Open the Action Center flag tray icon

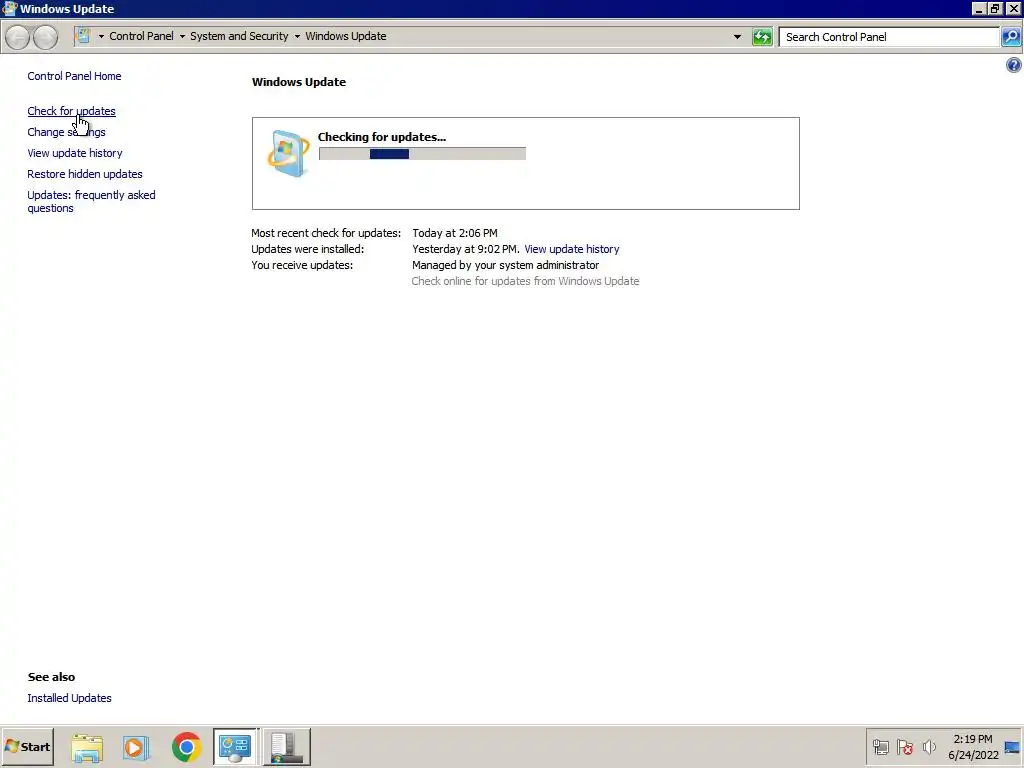(905, 747)
